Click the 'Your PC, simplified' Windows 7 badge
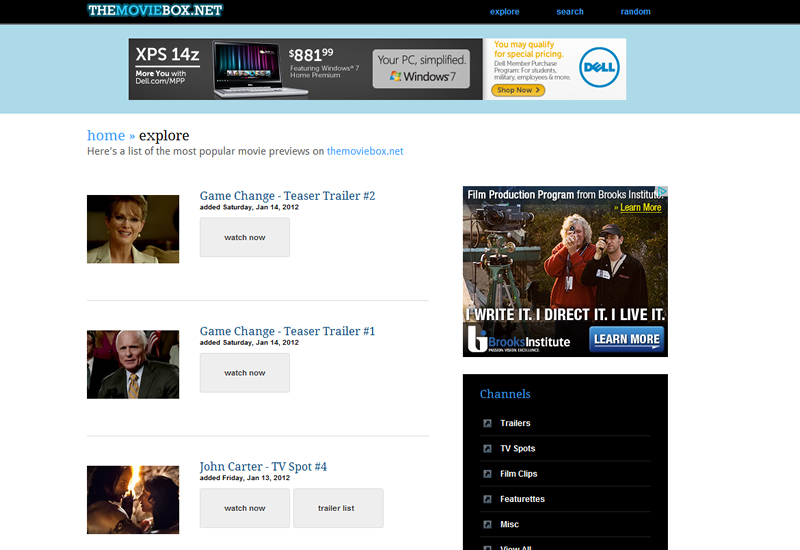This screenshot has width=800, height=550. coord(421,68)
